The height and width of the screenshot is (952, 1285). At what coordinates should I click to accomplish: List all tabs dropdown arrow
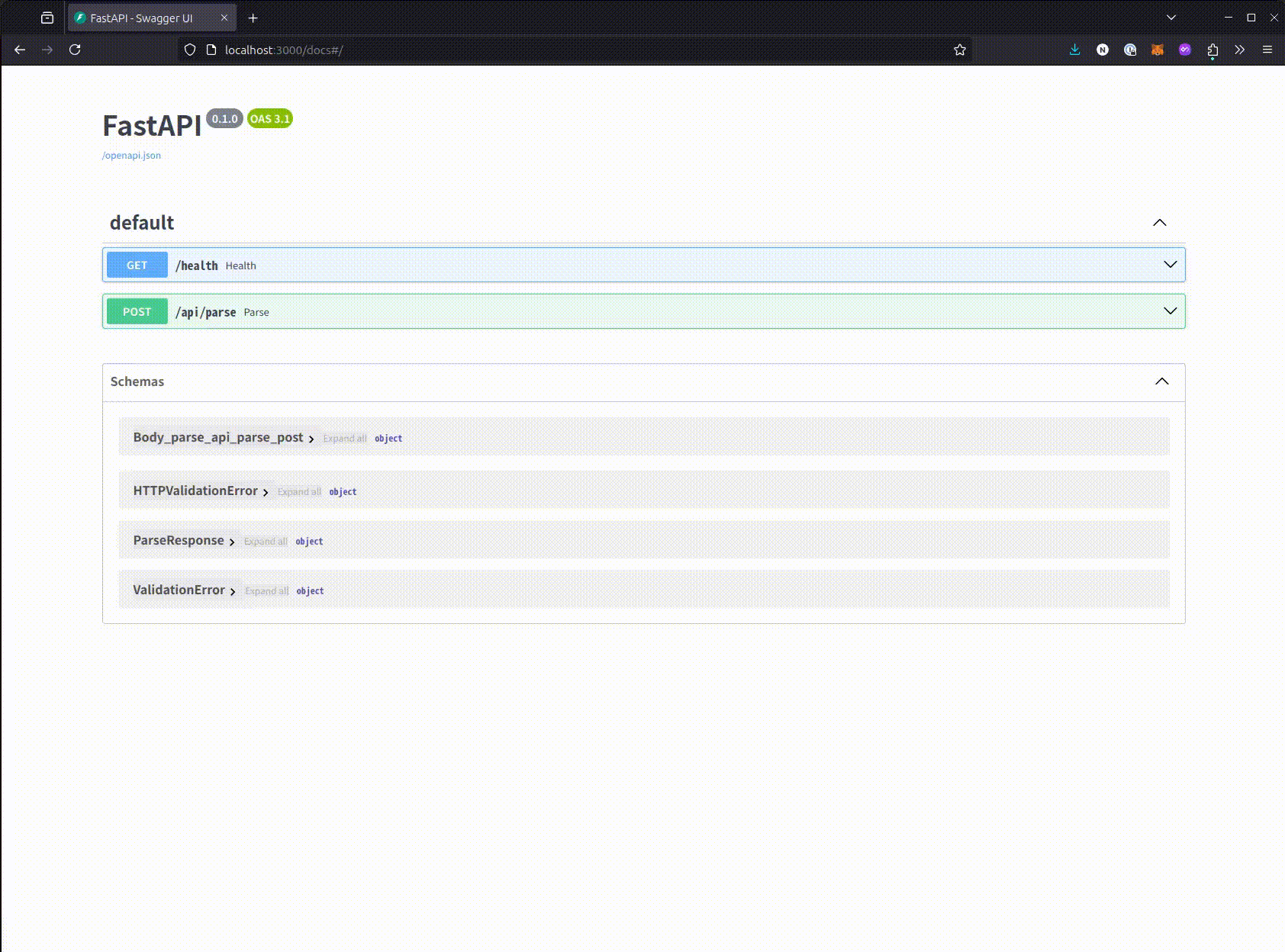[1171, 18]
